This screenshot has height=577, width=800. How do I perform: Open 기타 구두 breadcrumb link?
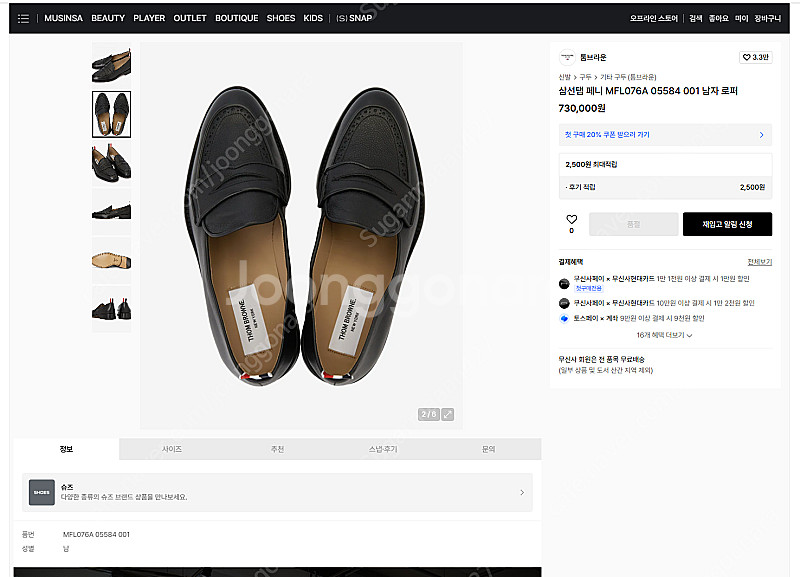pos(628,77)
